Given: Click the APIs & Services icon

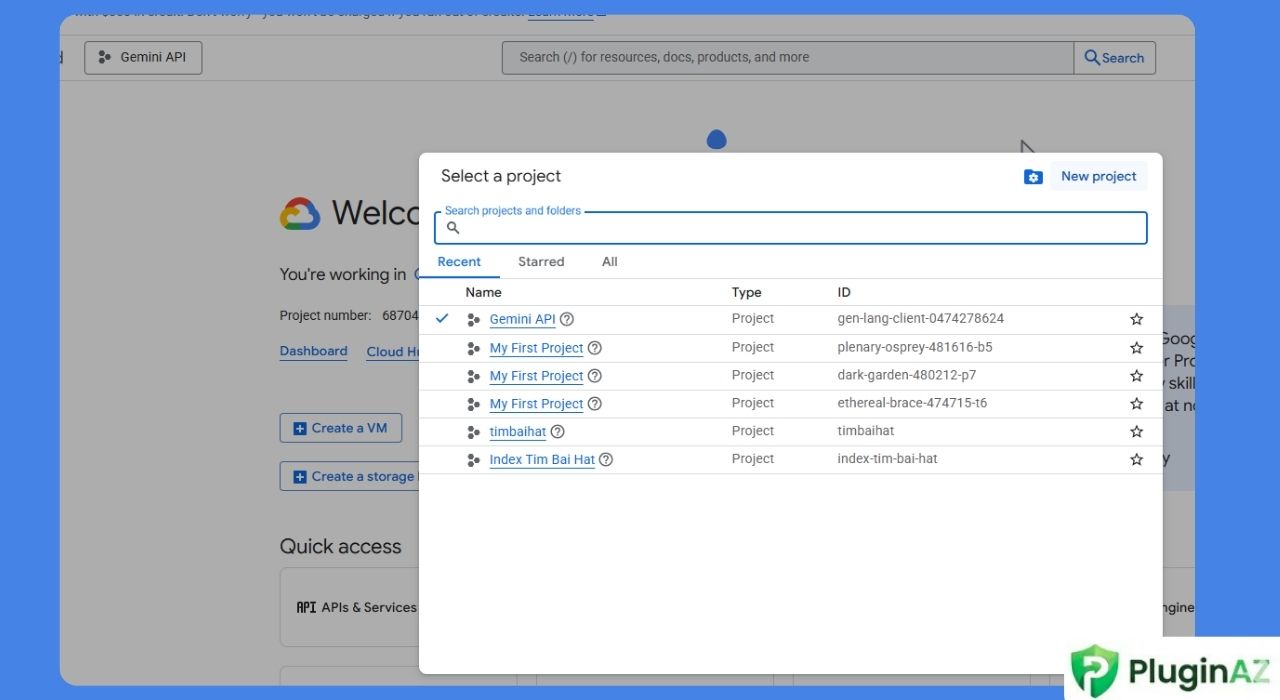Looking at the screenshot, I should (x=307, y=607).
